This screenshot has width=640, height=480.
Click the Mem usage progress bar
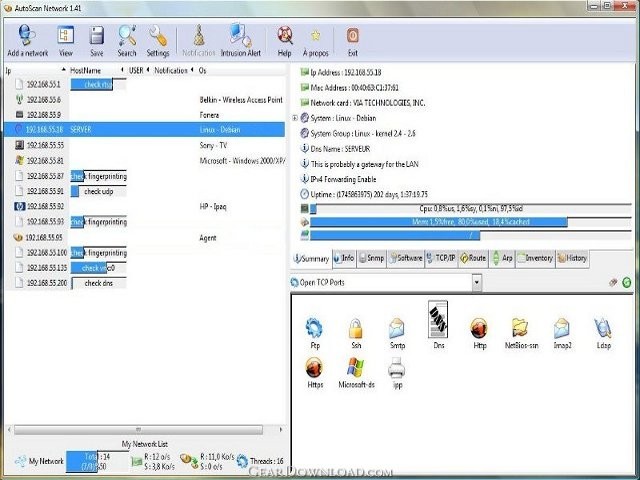471,222
